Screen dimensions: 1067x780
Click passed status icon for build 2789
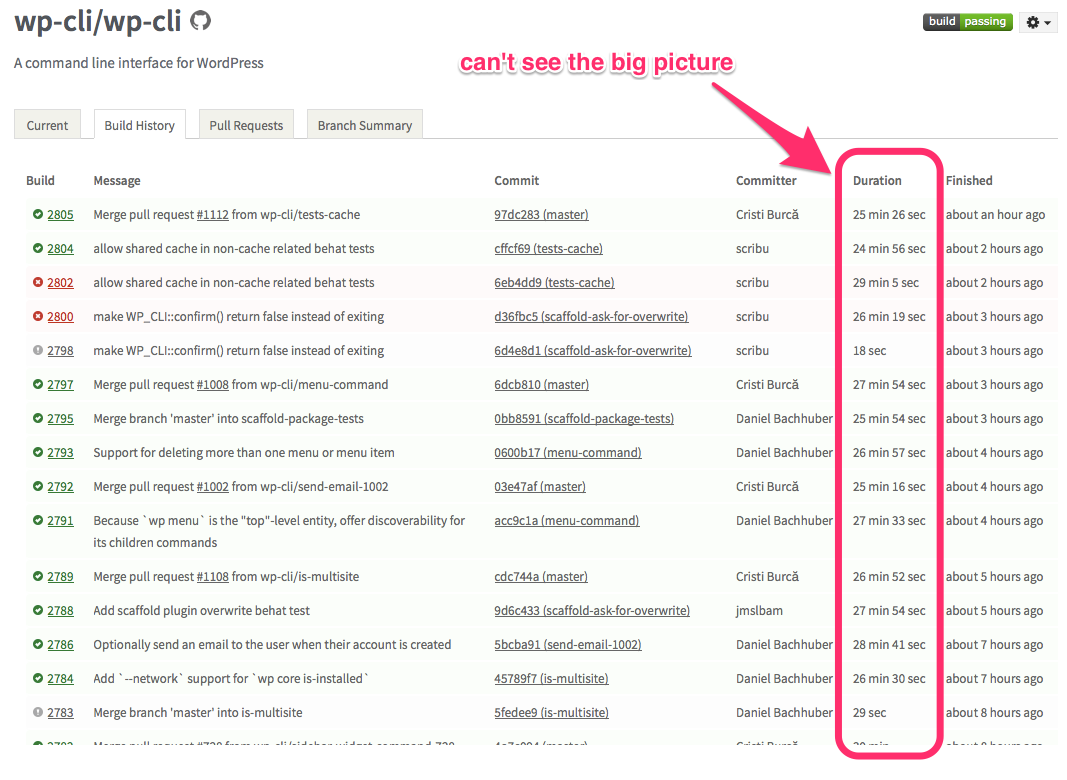coord(38,576)
